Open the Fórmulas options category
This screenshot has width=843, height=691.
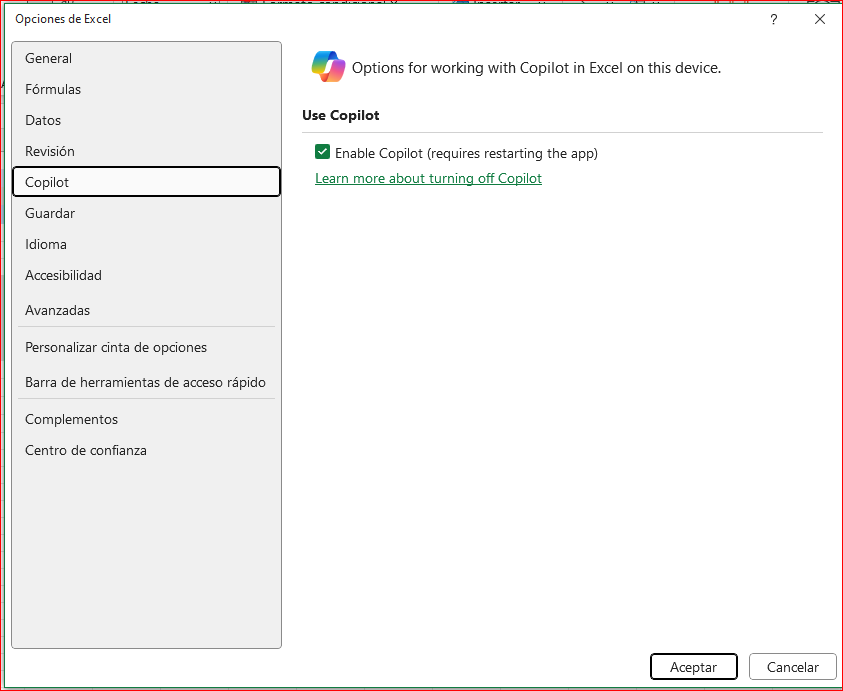tap(53, 89)
